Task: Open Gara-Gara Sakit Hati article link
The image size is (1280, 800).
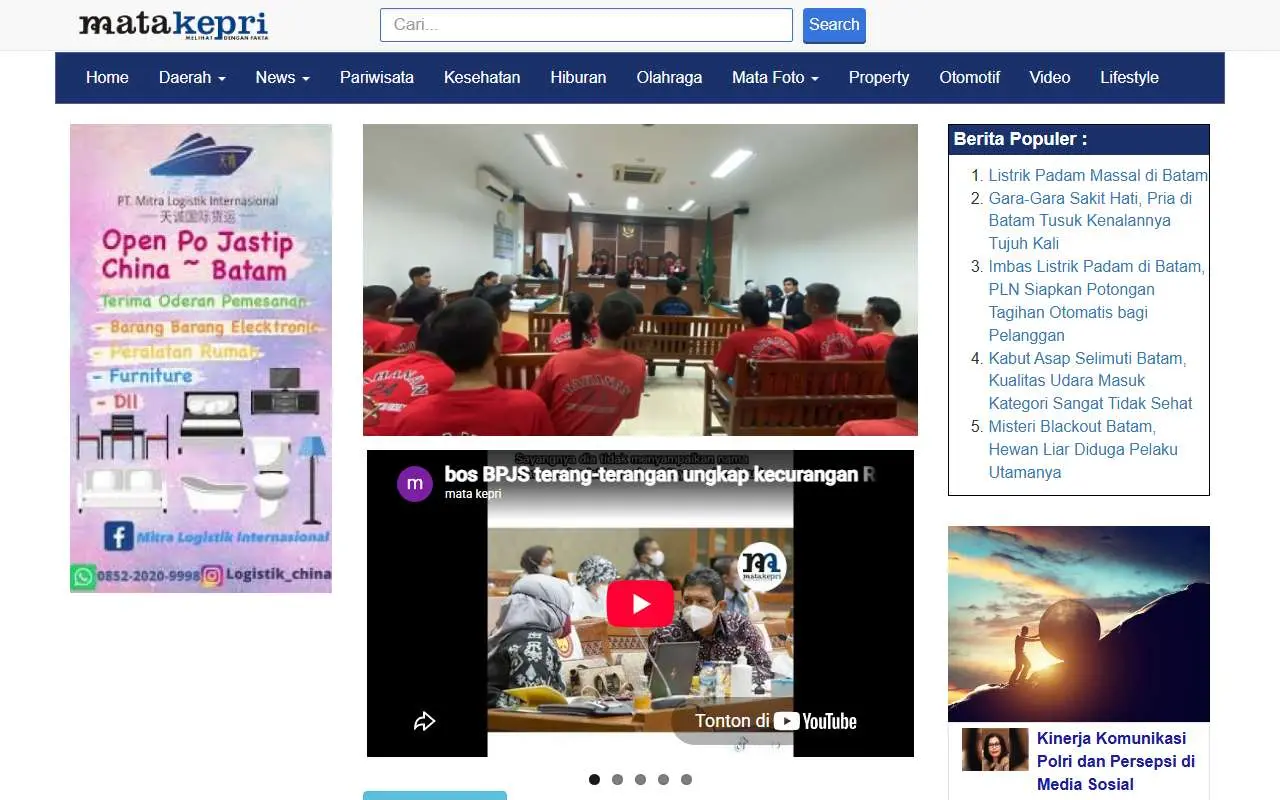Action: tap(1090, 221)
